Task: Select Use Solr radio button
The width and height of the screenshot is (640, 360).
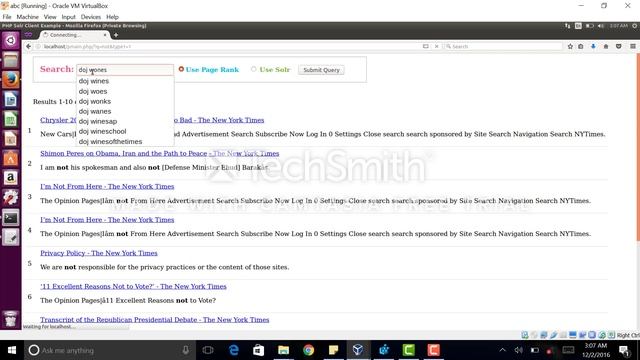Action: coord(253,69)
